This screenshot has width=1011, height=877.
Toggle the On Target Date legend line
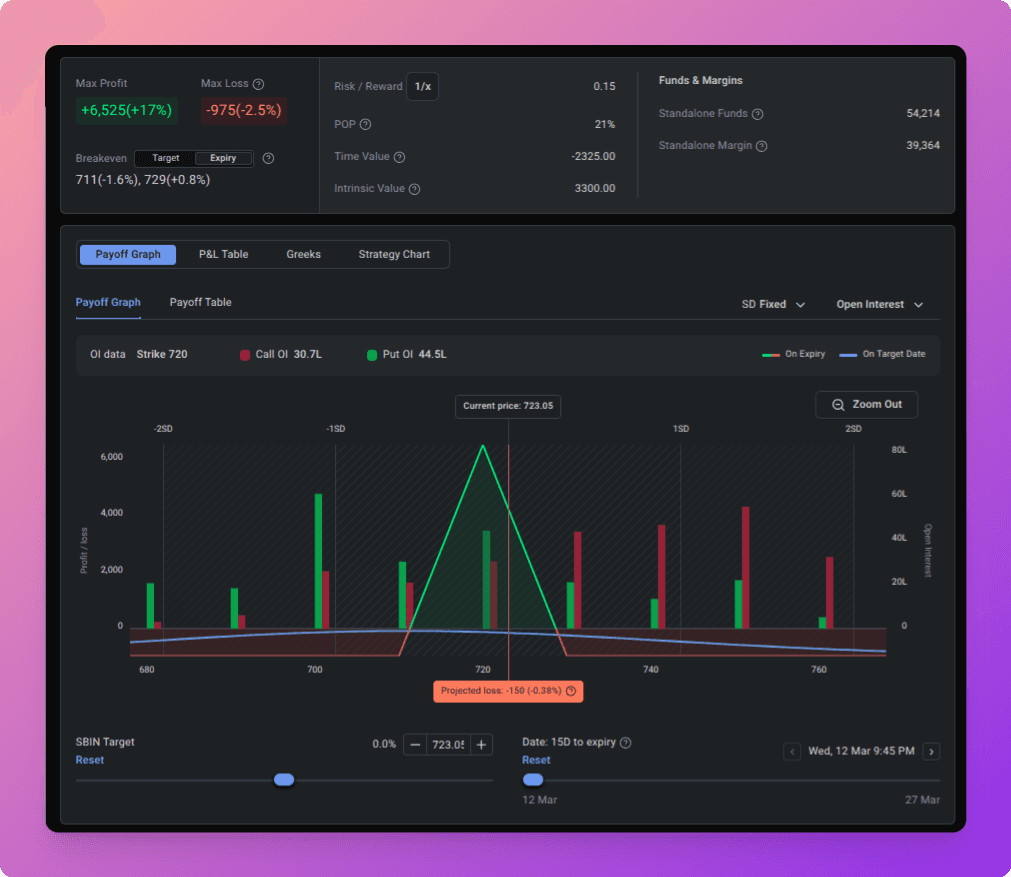tap(882, 354)
